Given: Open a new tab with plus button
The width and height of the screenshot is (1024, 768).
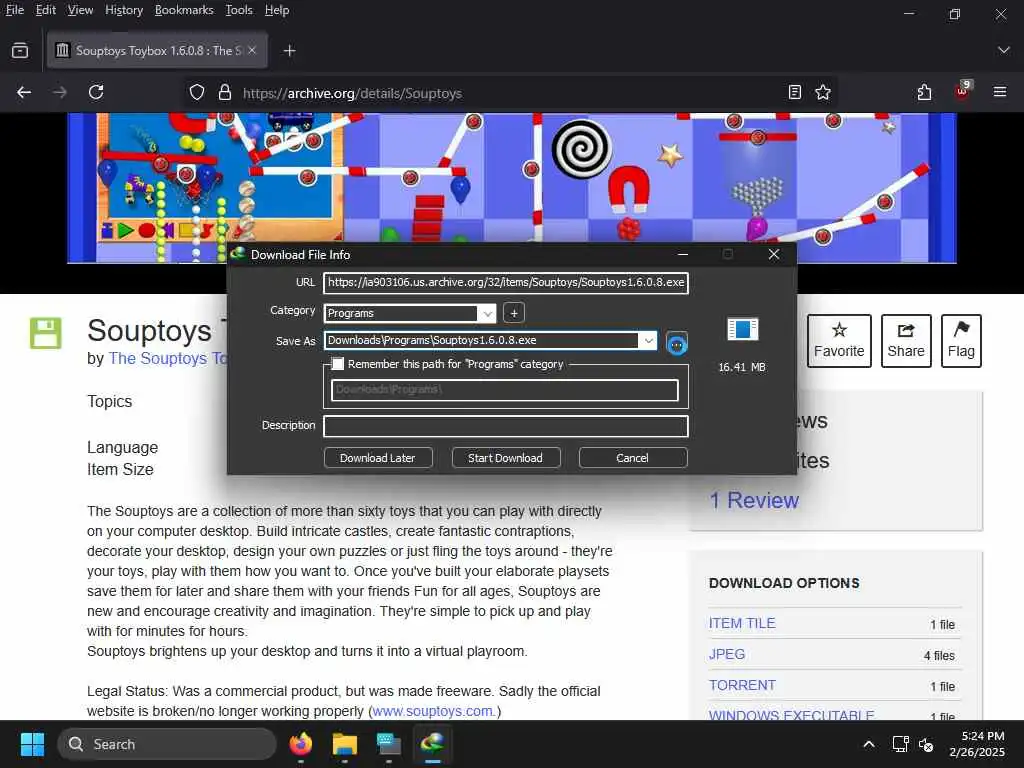Looking at the screenshot, I should pos(289,50).
